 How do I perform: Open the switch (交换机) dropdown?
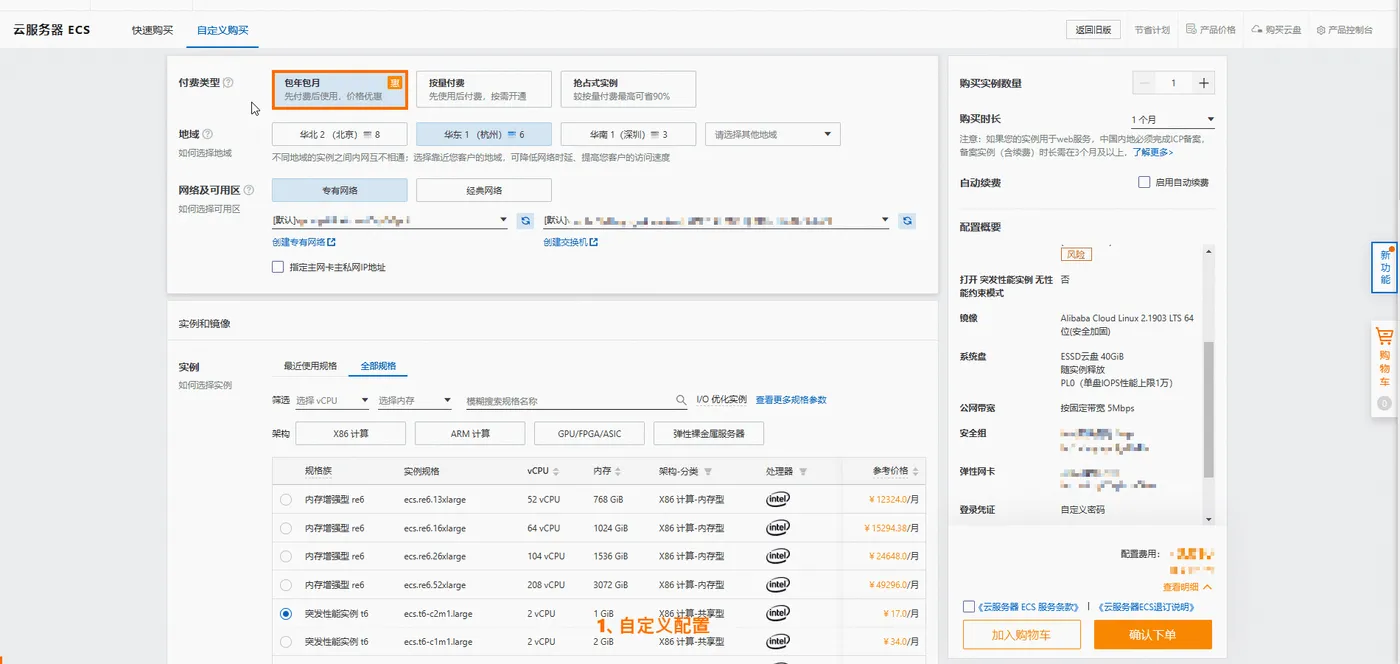point(716,220)
